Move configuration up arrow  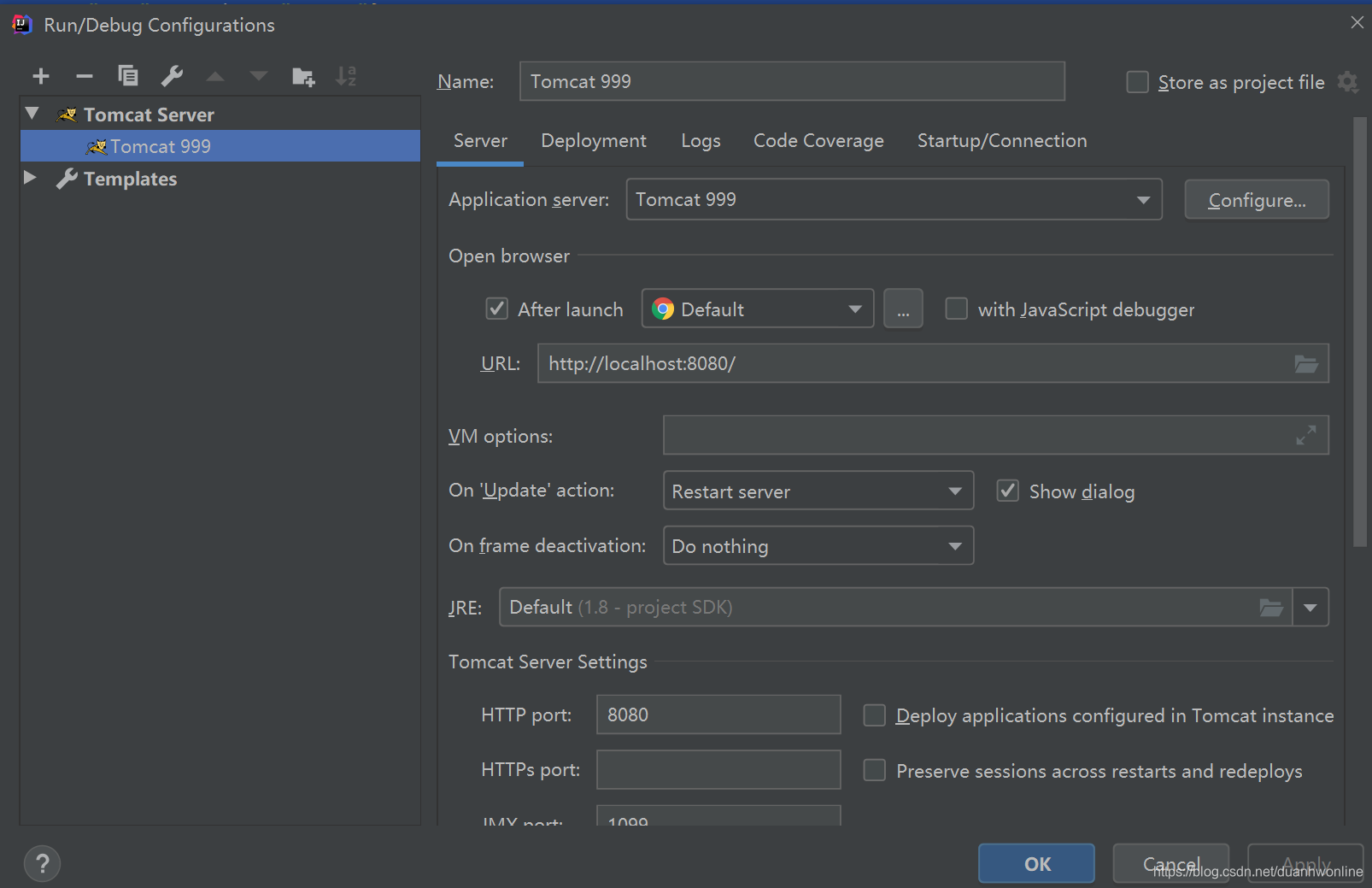click(x=215, y=76)
